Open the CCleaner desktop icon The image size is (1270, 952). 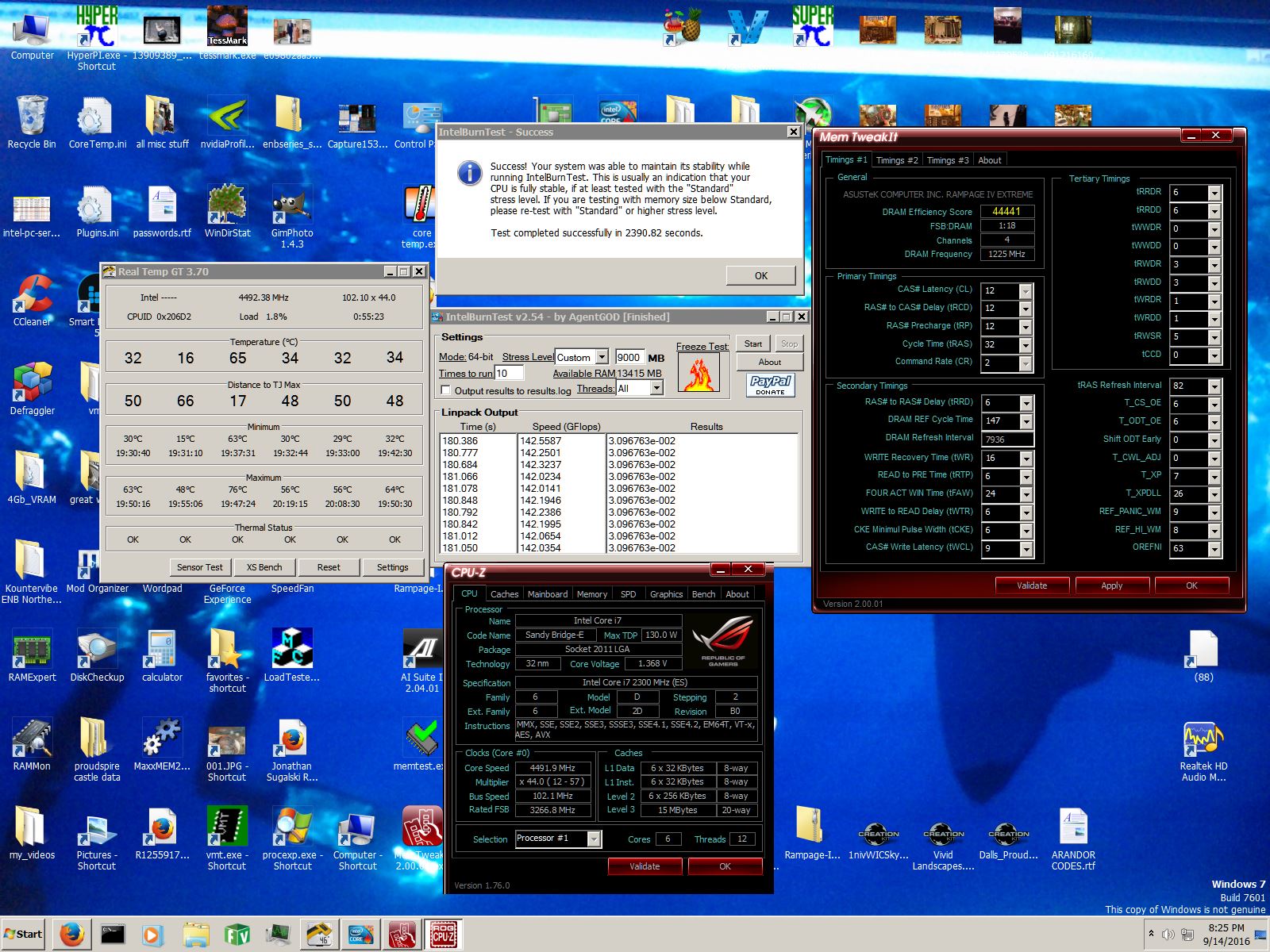tap(32, 299)
